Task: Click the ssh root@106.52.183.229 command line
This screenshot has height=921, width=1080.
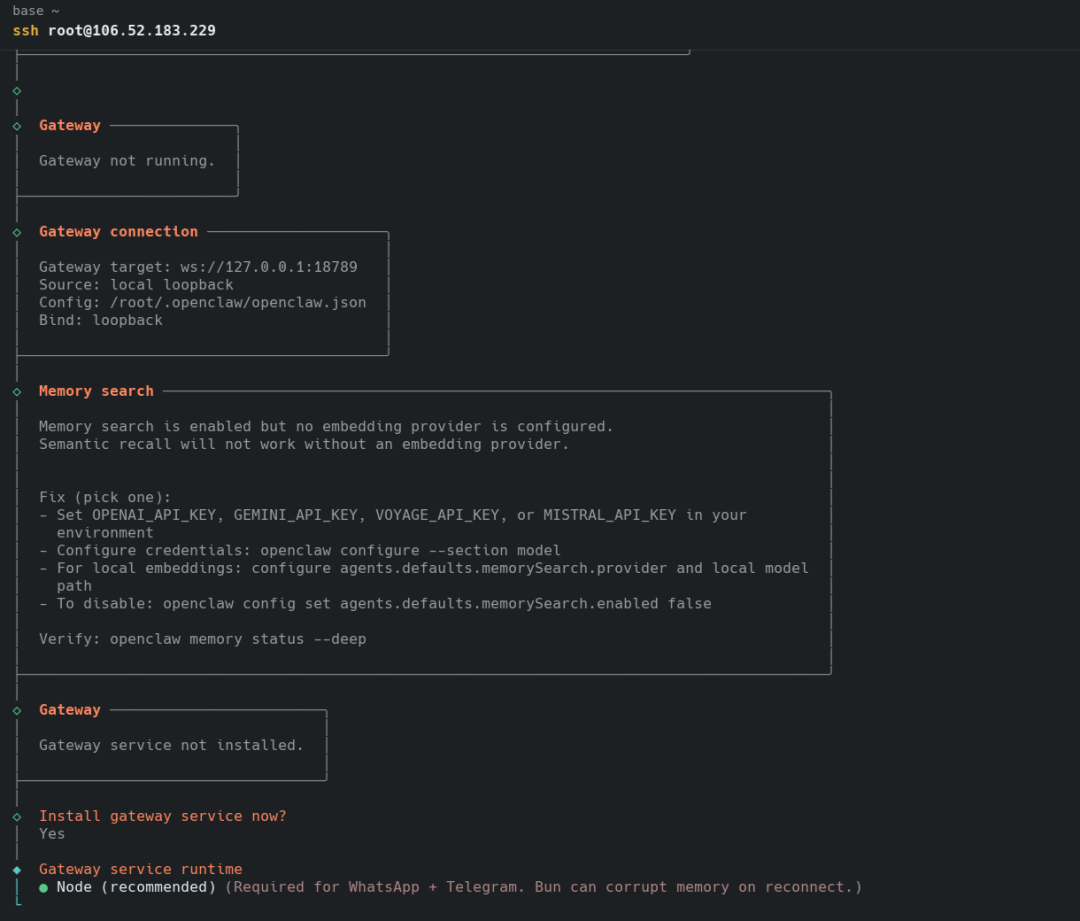Action: 114,31
